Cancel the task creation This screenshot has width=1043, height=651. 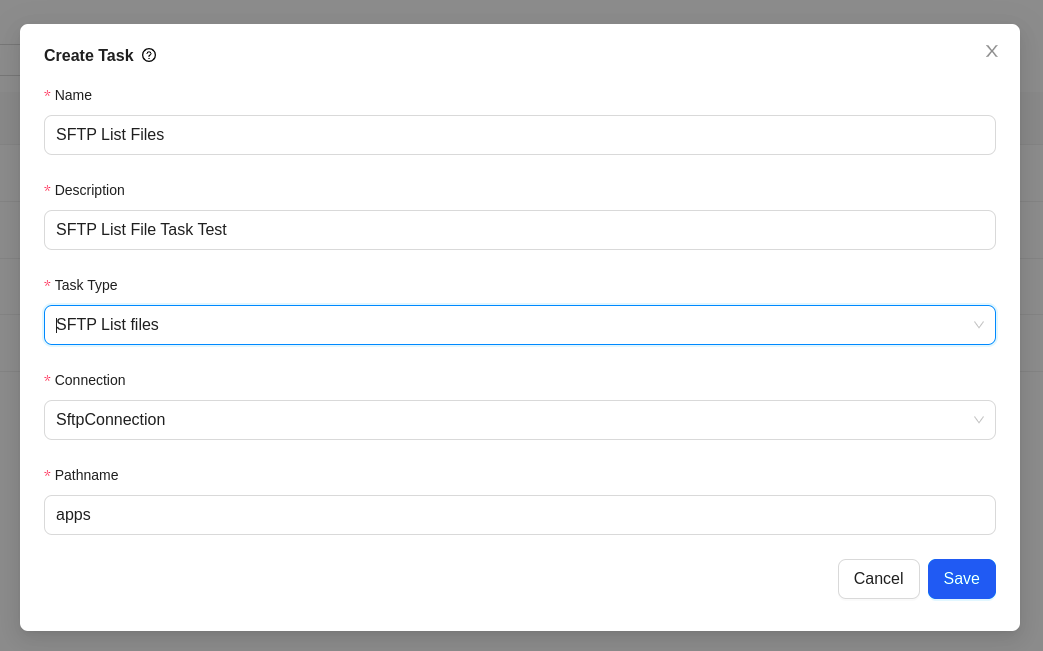coord(878,579)
